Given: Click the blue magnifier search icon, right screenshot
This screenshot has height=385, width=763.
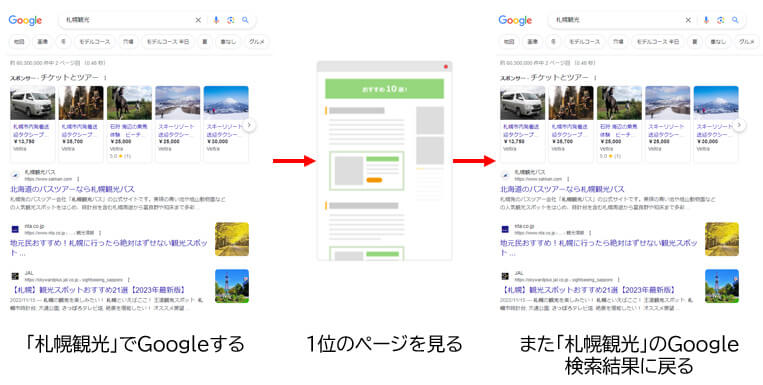Looking at the screenshot, I should pos(735,20).
